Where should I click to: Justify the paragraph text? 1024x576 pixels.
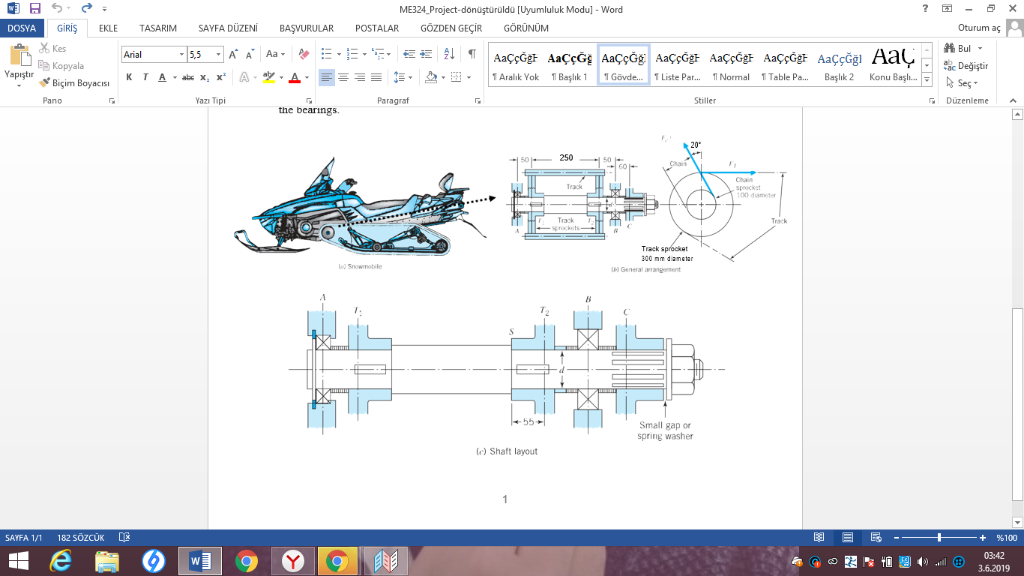[376, 78]
